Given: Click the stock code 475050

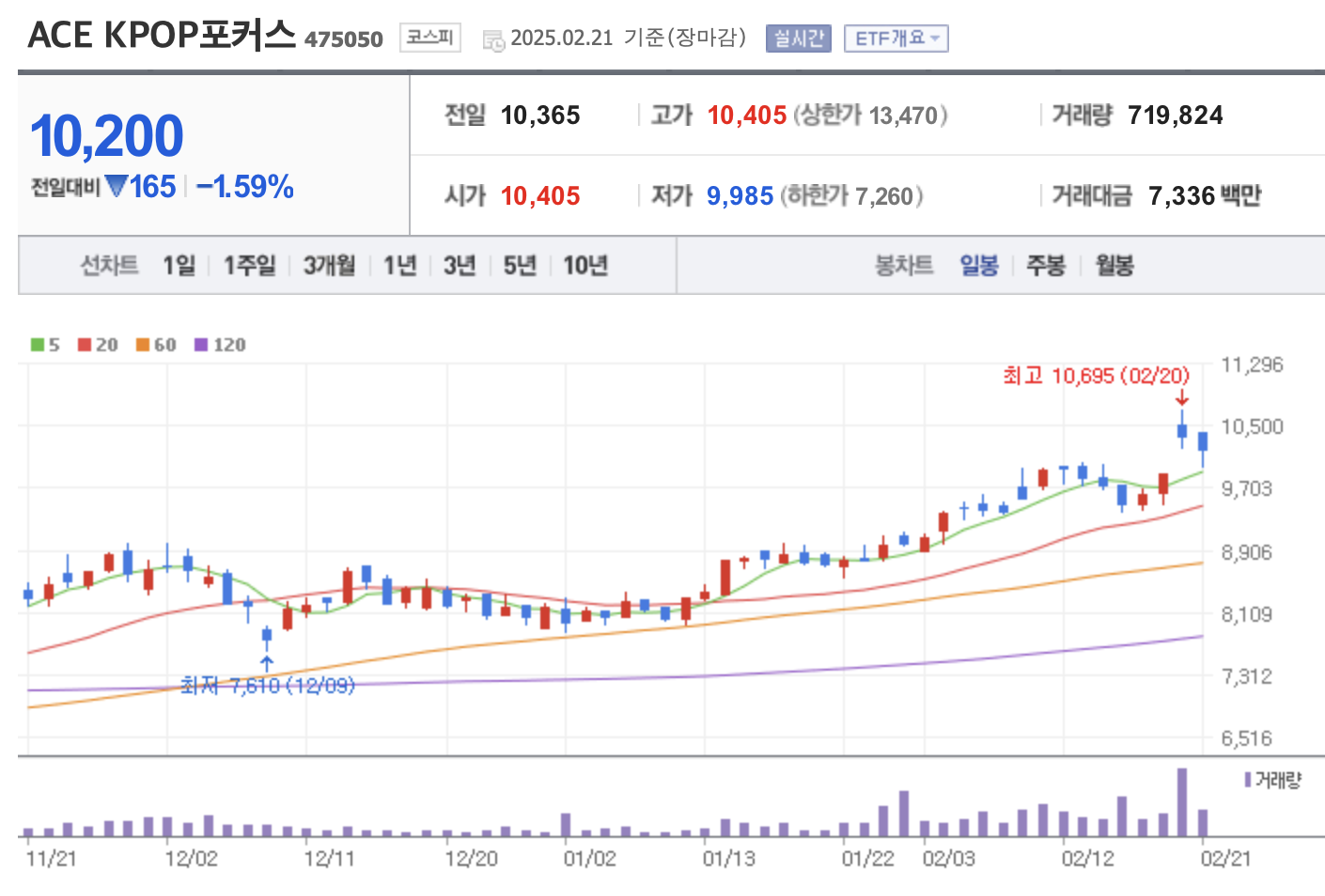Looking at the screenshot, I should (344, 39).
